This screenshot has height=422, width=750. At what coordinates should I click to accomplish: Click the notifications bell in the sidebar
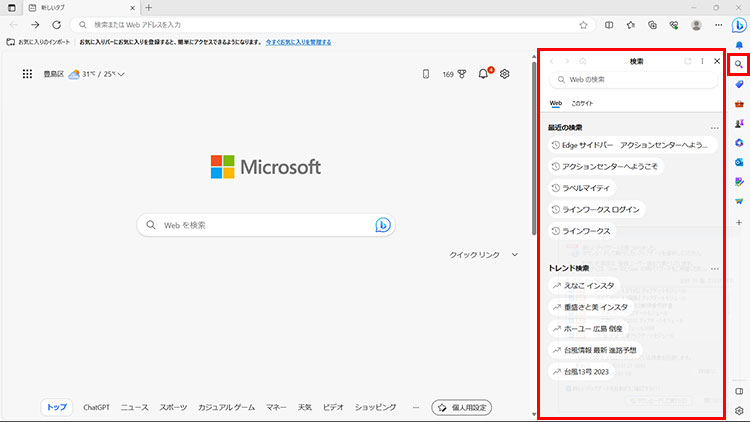(x=739, y=45)
